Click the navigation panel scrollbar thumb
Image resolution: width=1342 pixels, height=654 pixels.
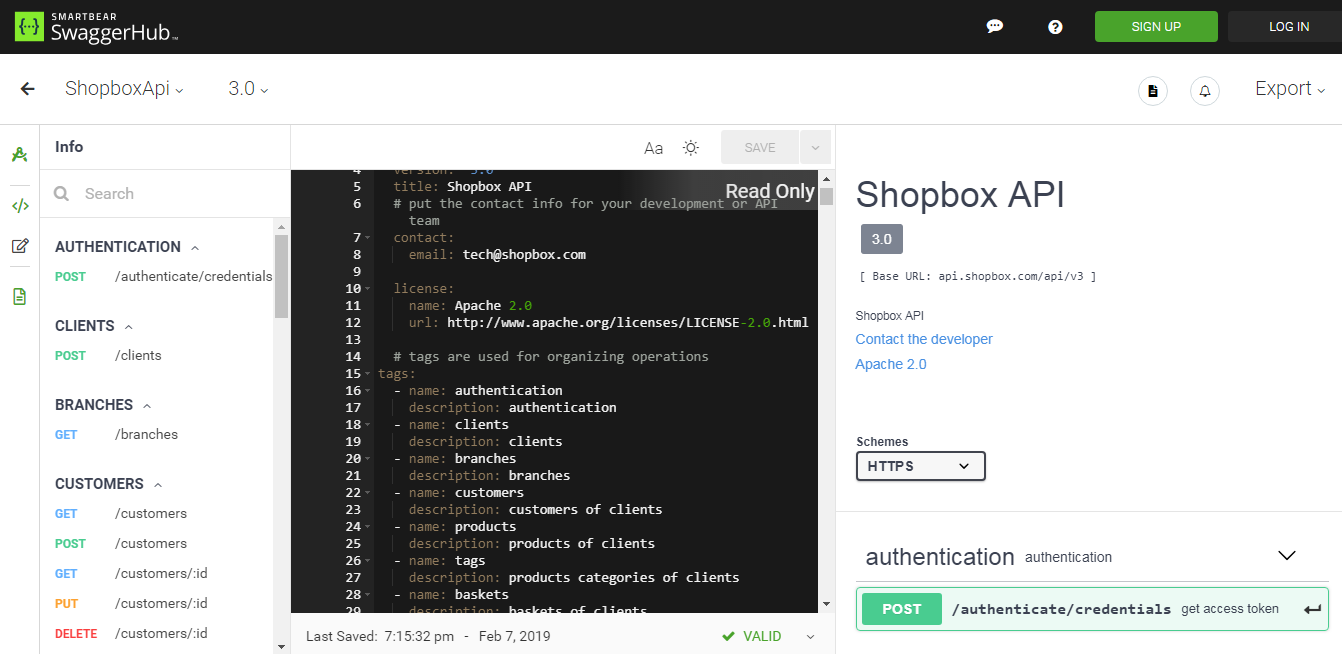(x=281, y=276)
